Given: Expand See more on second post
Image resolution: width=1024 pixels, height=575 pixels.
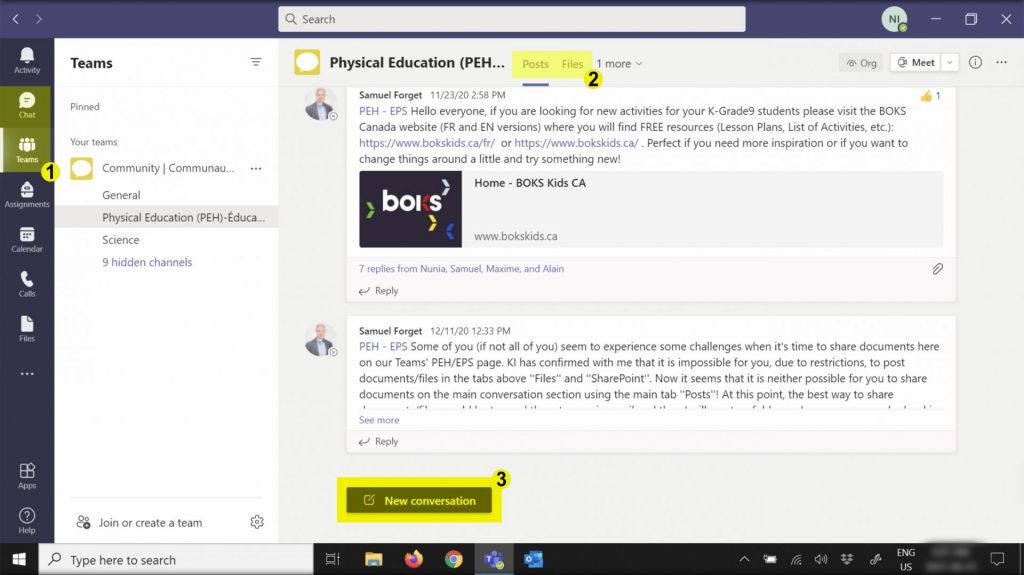Looking at the screenshot, I should pos(379,420).
